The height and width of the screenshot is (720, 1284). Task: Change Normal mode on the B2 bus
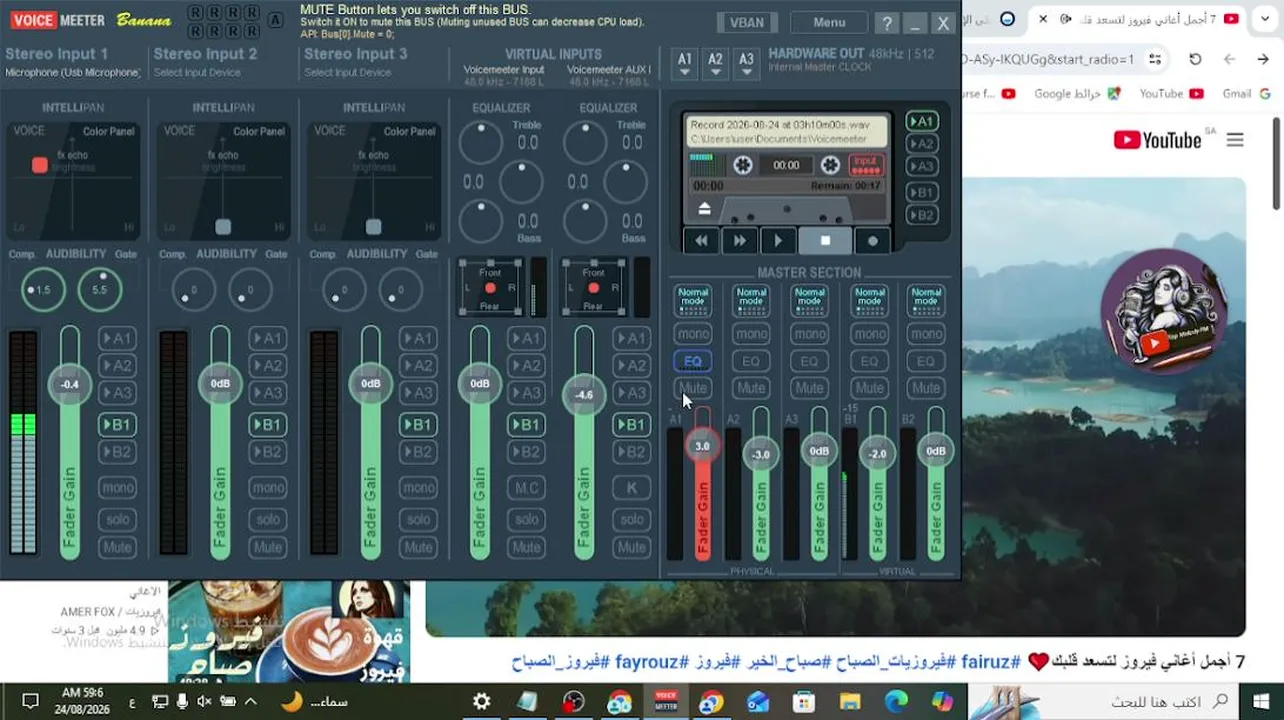pyautogui.click(x=926, y=300)
